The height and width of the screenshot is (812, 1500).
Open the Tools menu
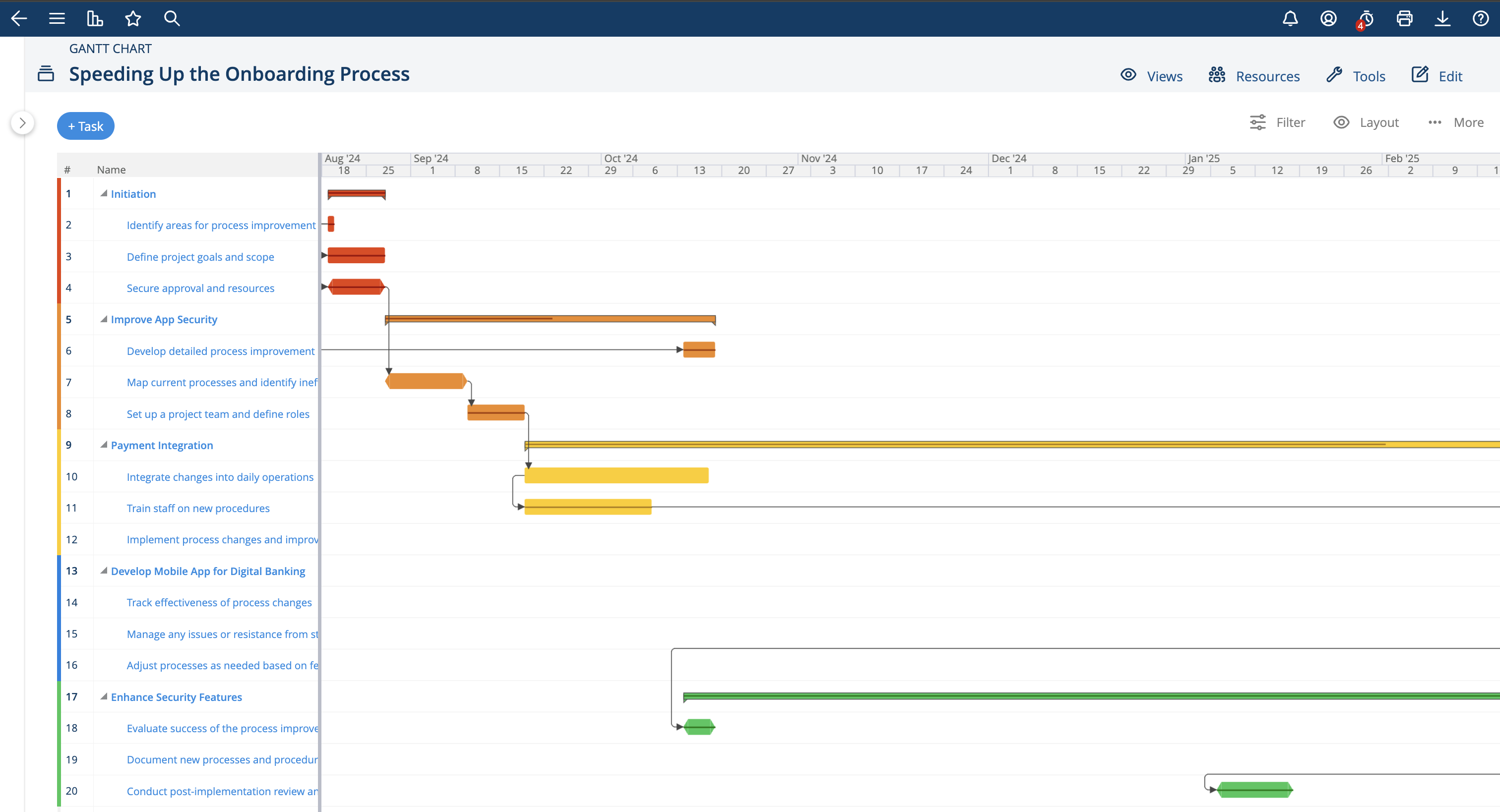[x=1356, y=76]
